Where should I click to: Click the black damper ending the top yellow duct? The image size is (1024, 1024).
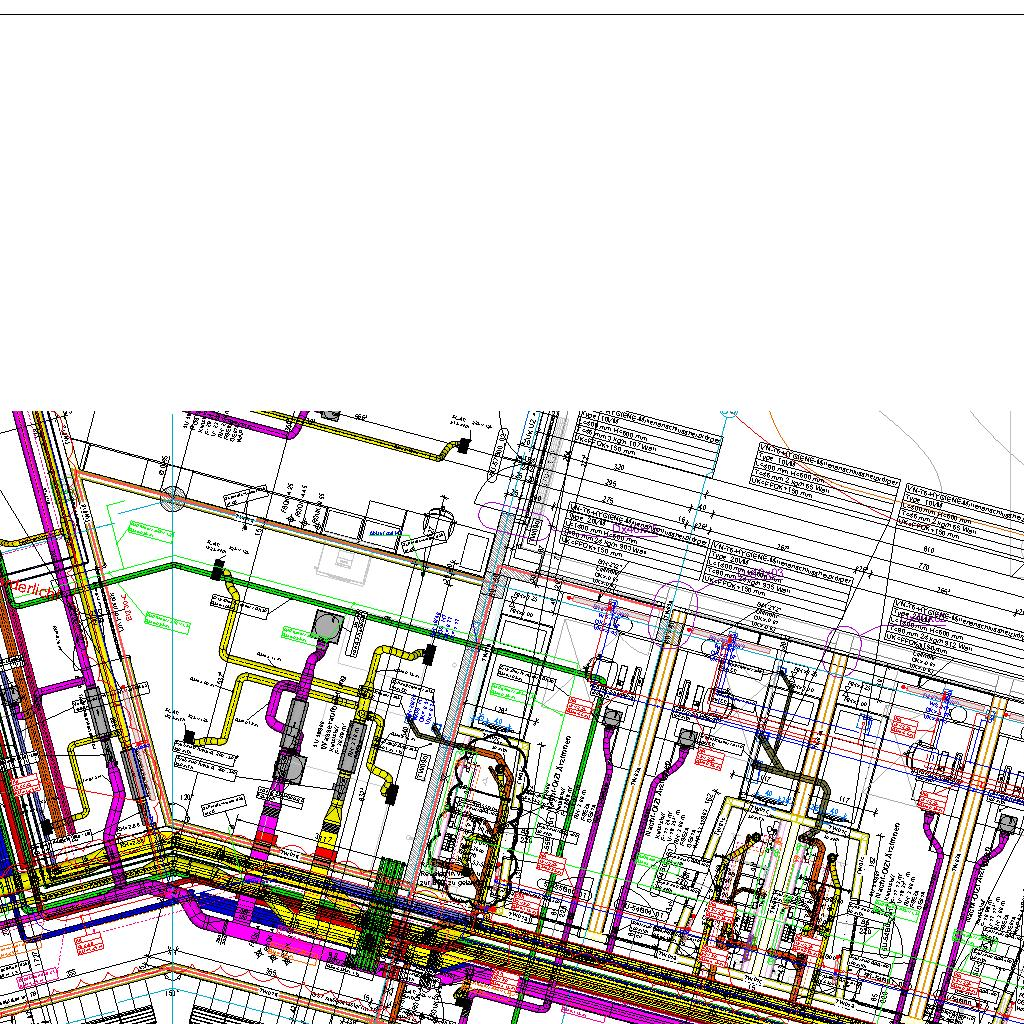pyautogui.click(x=463, y=447)
